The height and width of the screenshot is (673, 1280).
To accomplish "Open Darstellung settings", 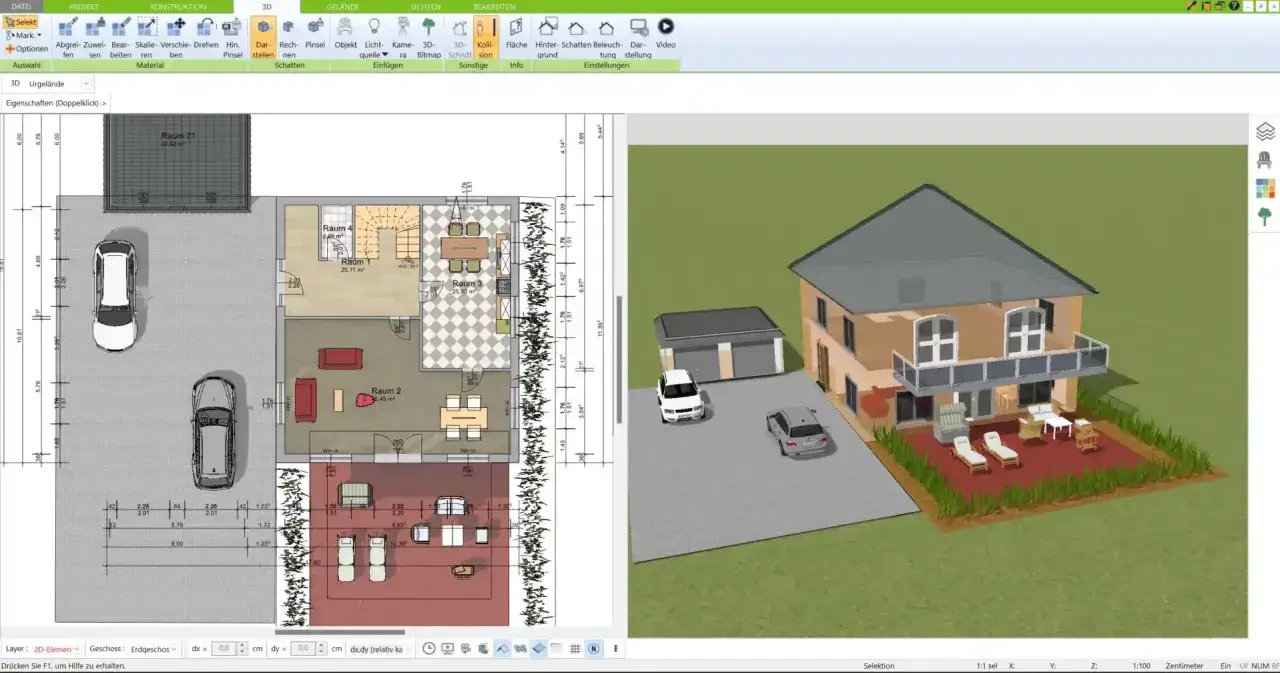I will click(x=638, y=38).
